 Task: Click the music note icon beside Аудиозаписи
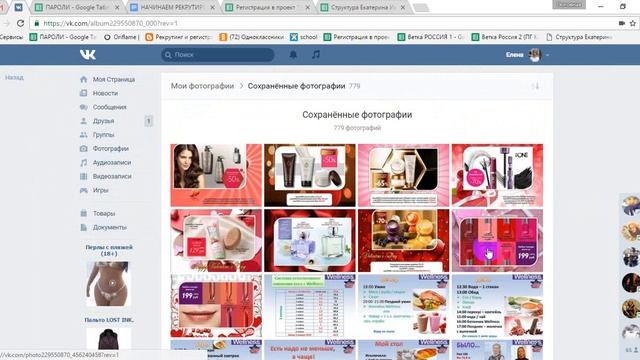[x=84, y=162]
